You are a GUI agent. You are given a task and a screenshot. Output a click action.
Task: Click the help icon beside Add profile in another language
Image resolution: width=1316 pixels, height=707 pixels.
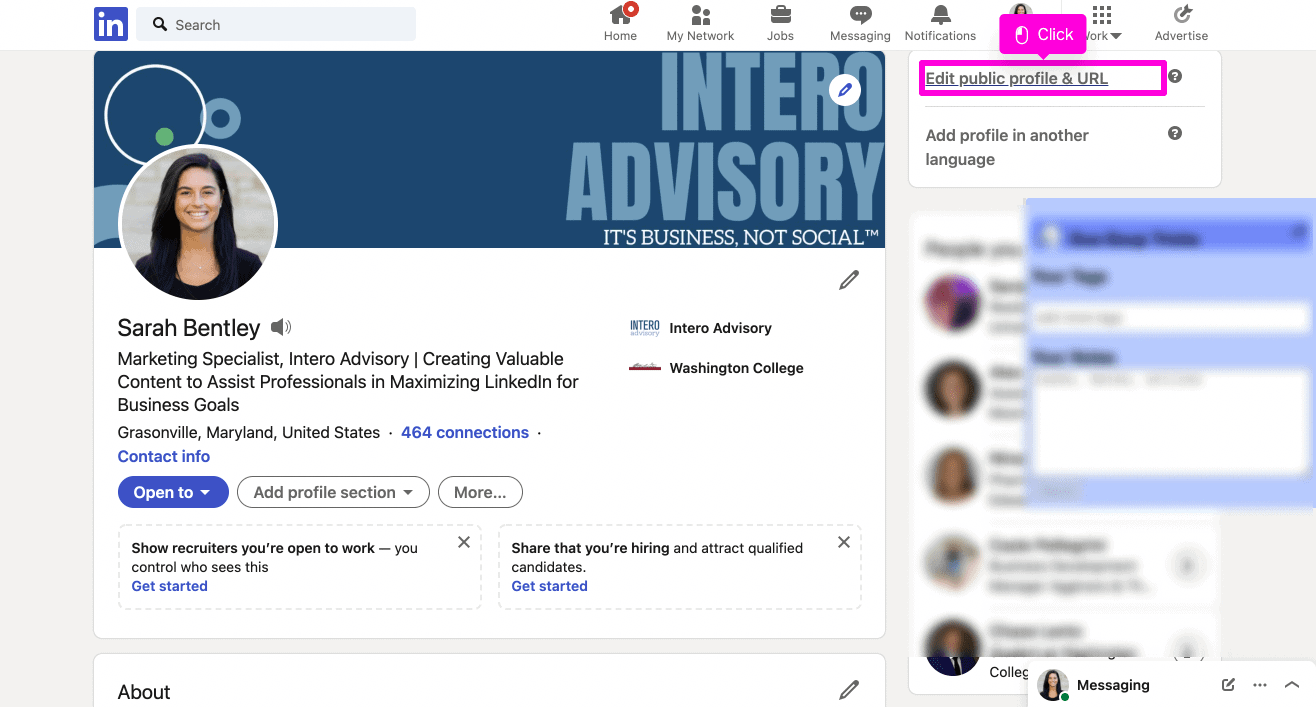[x=1175, y=133]
